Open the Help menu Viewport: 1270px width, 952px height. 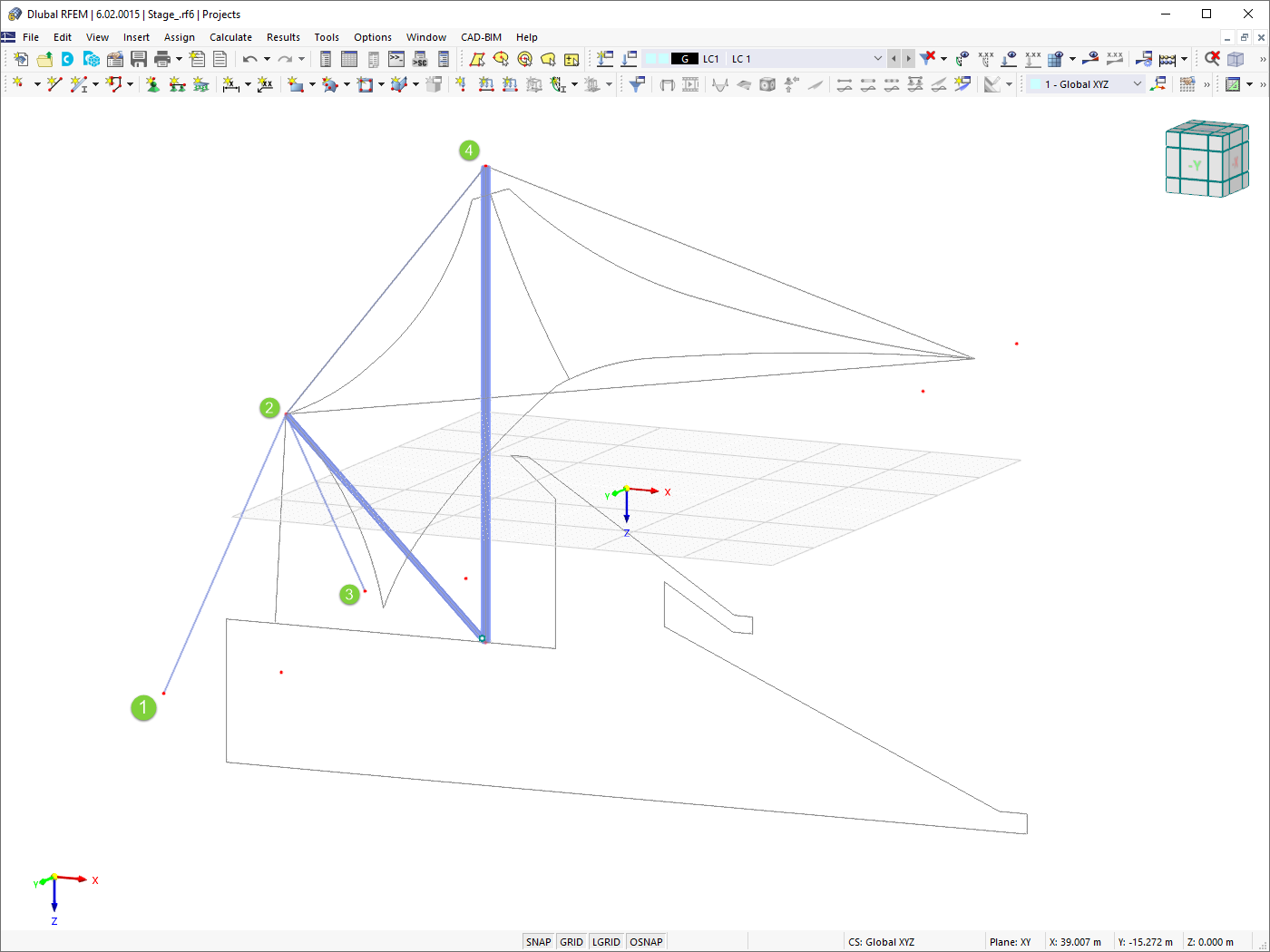(x=527, y=37)
